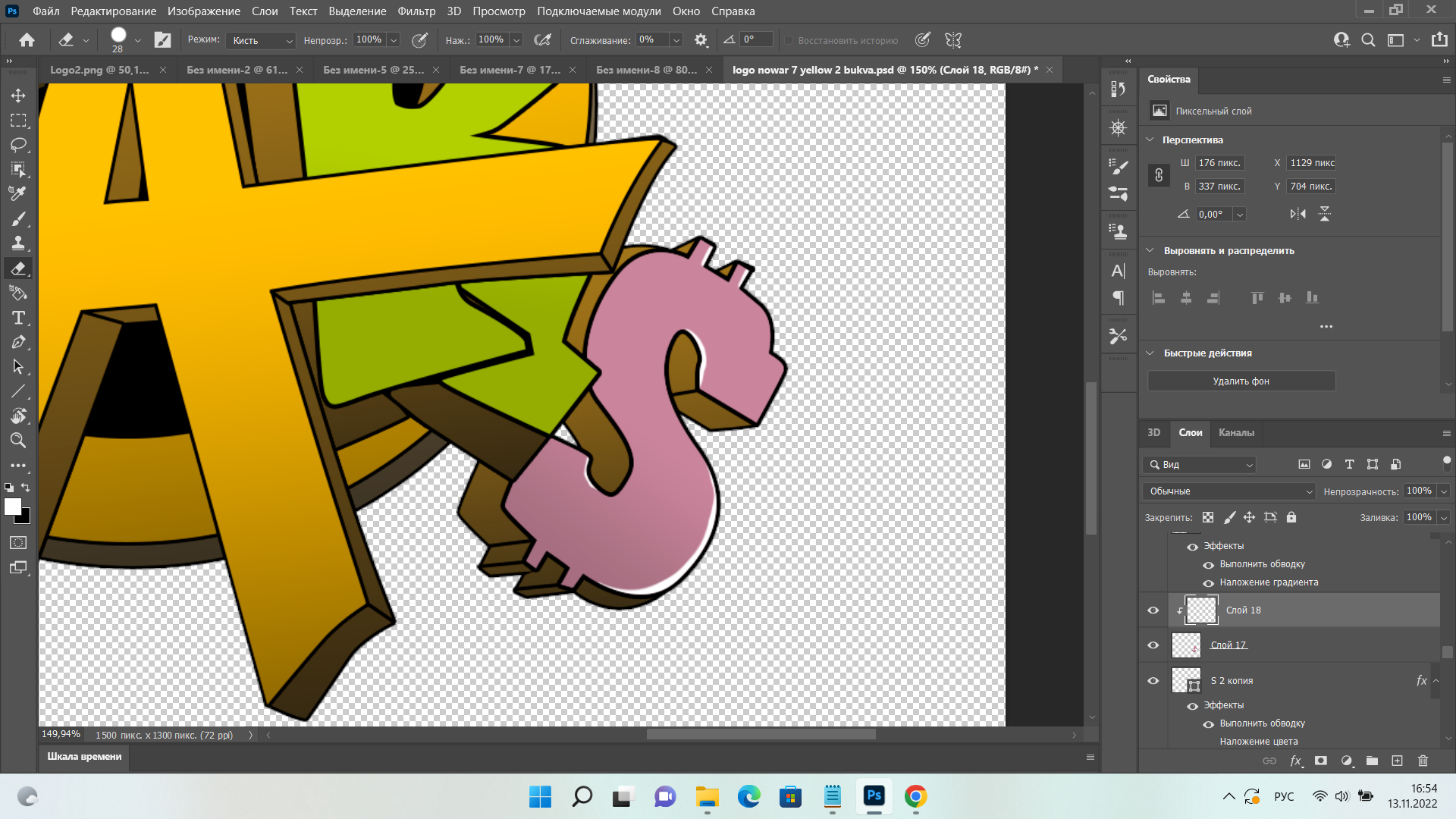Collapse the Быстрые действия section
1456x819 pixels.
1150,353
